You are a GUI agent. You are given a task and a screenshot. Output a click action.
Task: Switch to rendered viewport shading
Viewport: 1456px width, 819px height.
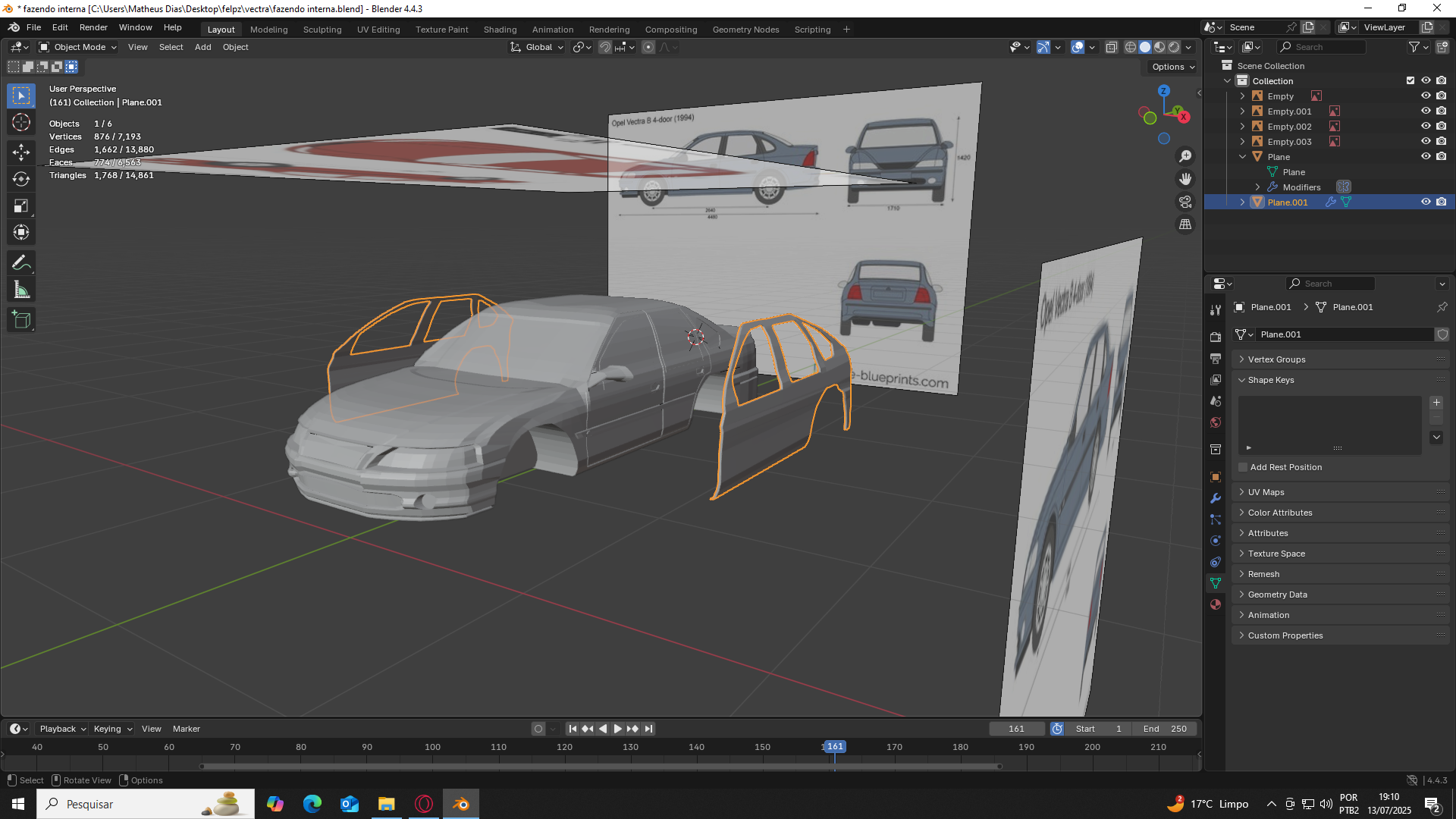(x=1174, y=47)
